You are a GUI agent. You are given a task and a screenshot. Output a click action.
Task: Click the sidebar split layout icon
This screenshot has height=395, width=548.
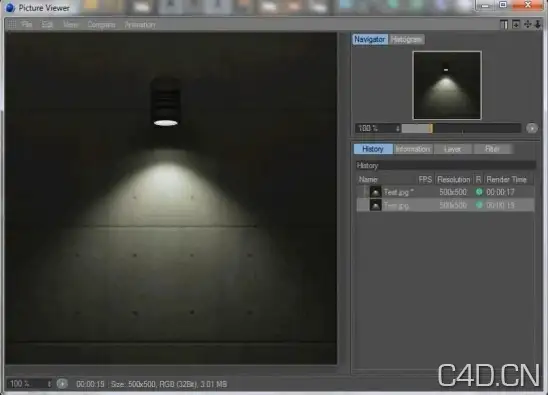504,24
